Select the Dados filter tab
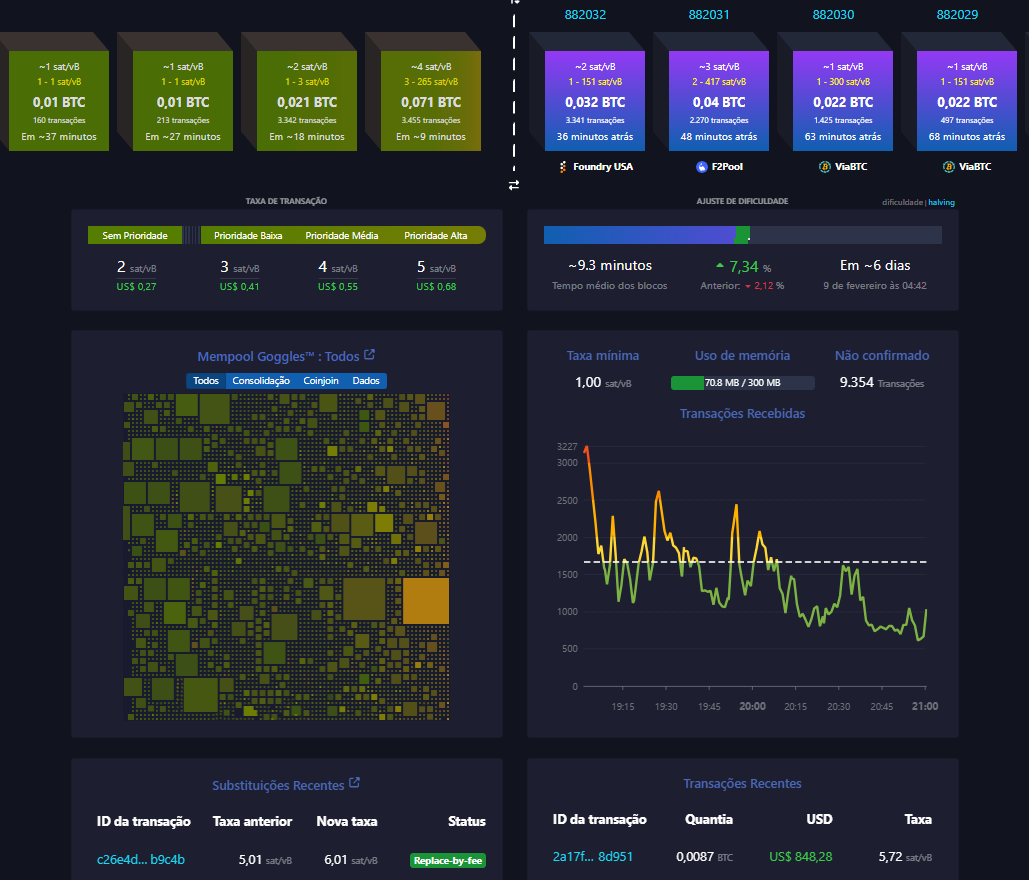 [x=366, y=380]
